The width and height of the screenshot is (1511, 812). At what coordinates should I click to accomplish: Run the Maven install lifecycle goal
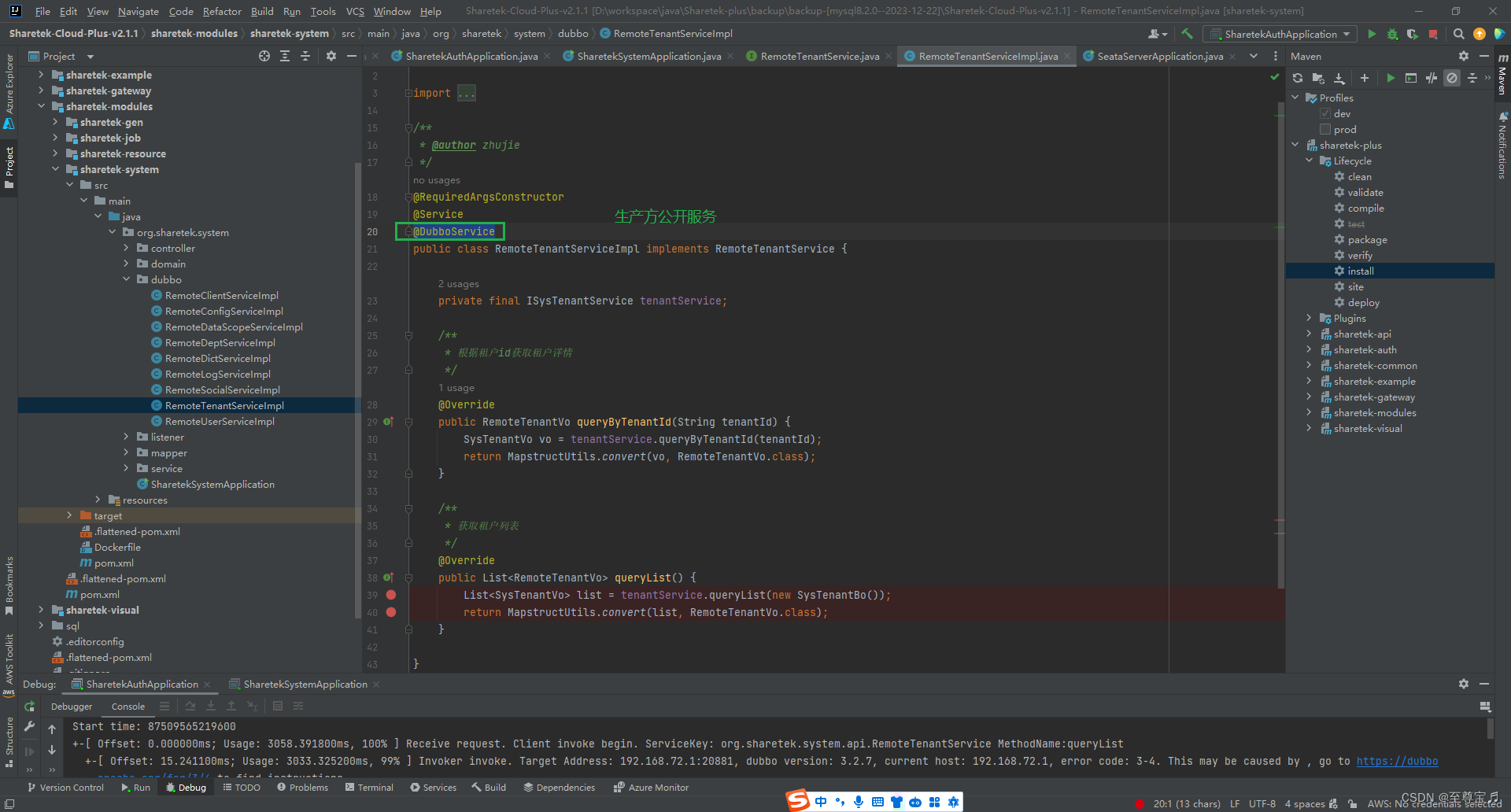click(1360, 271)
